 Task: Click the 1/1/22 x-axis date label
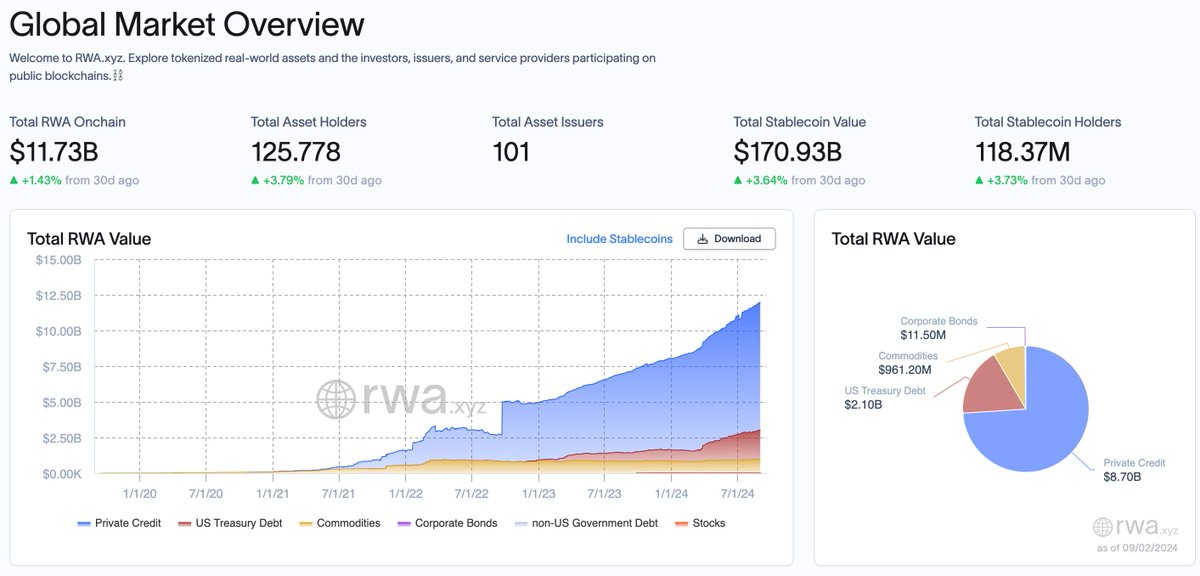tap(405, 493)
